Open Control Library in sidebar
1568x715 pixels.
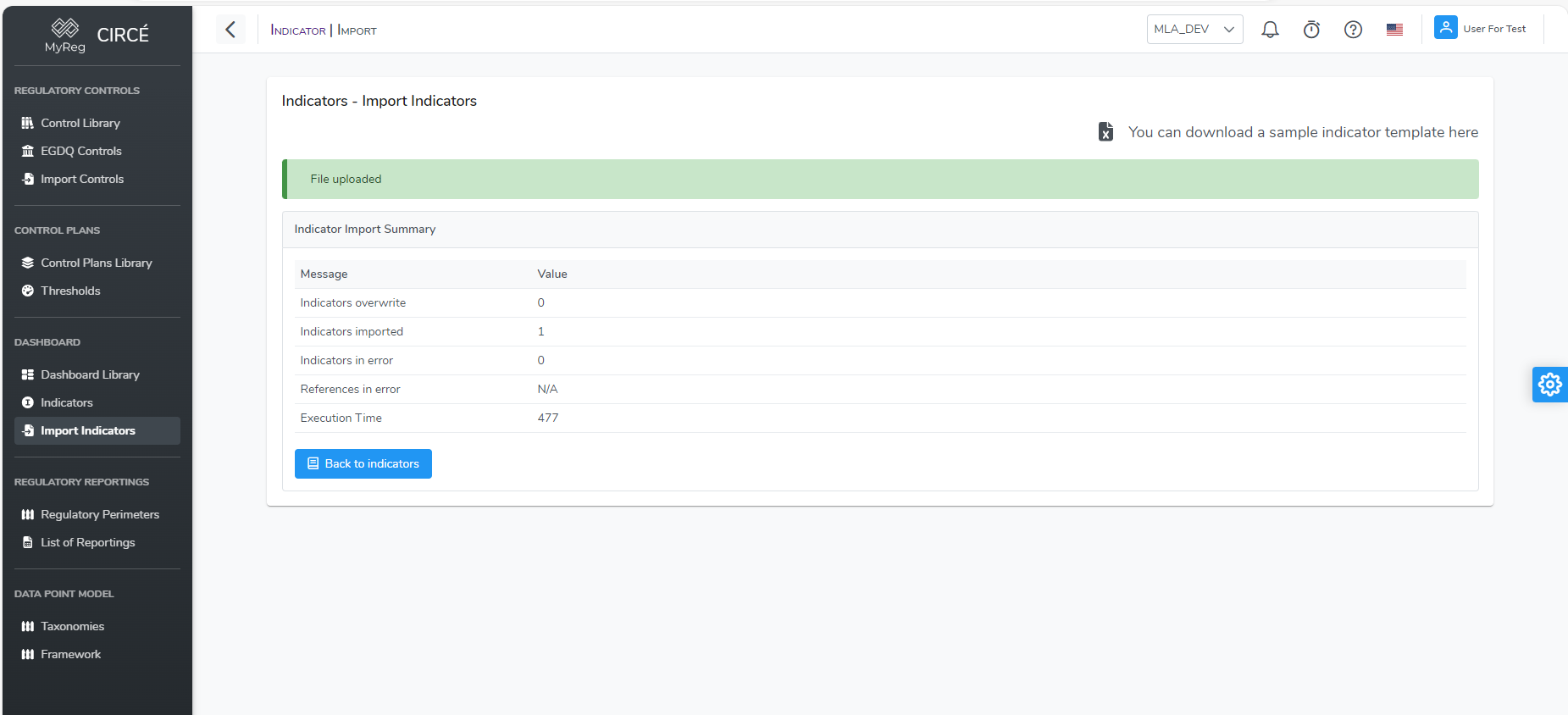click(x=80, y=123)
